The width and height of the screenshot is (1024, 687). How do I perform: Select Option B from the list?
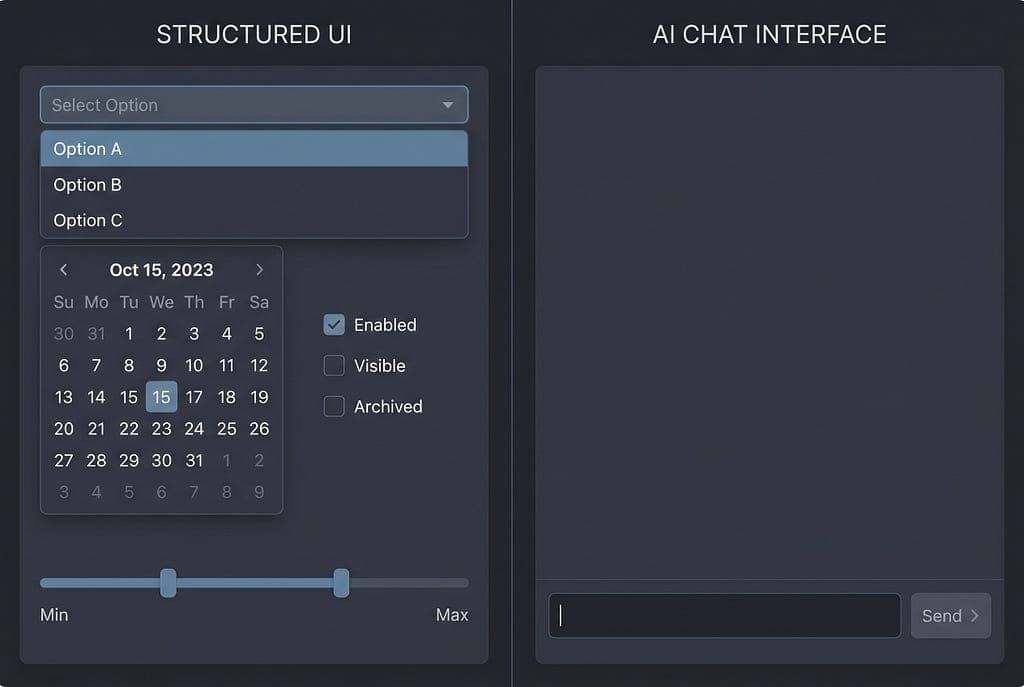pyautogui.click(x=87, y=184)
